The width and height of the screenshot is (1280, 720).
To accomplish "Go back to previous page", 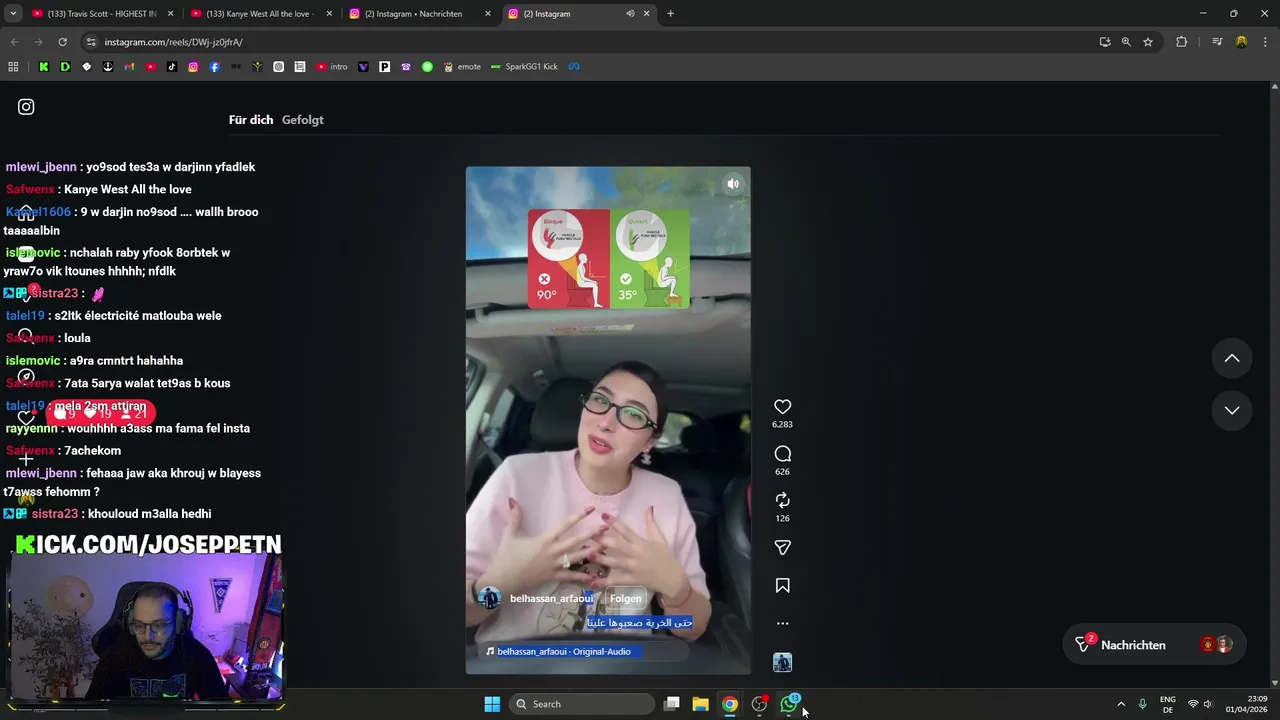I will (x=14, y=42).
